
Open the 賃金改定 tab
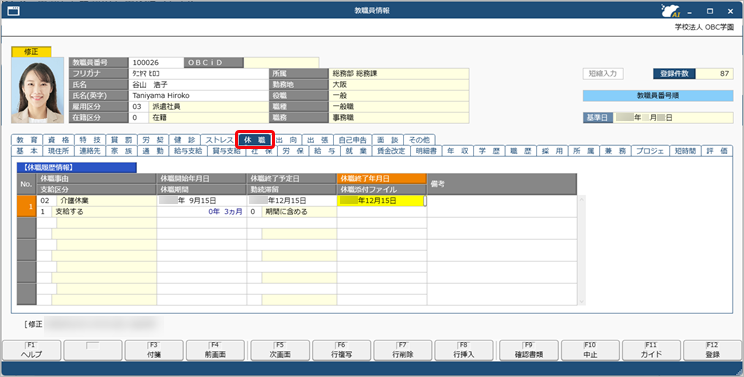point(391,151)
